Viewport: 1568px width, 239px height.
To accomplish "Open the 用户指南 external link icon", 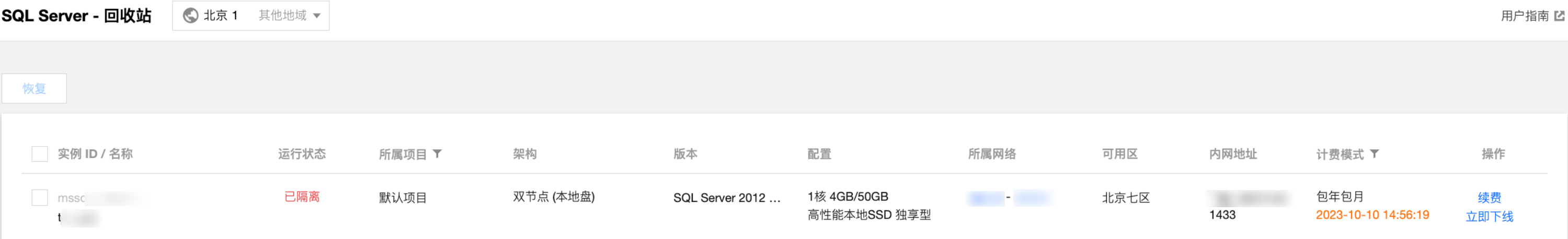I will tap(1559, 16).
